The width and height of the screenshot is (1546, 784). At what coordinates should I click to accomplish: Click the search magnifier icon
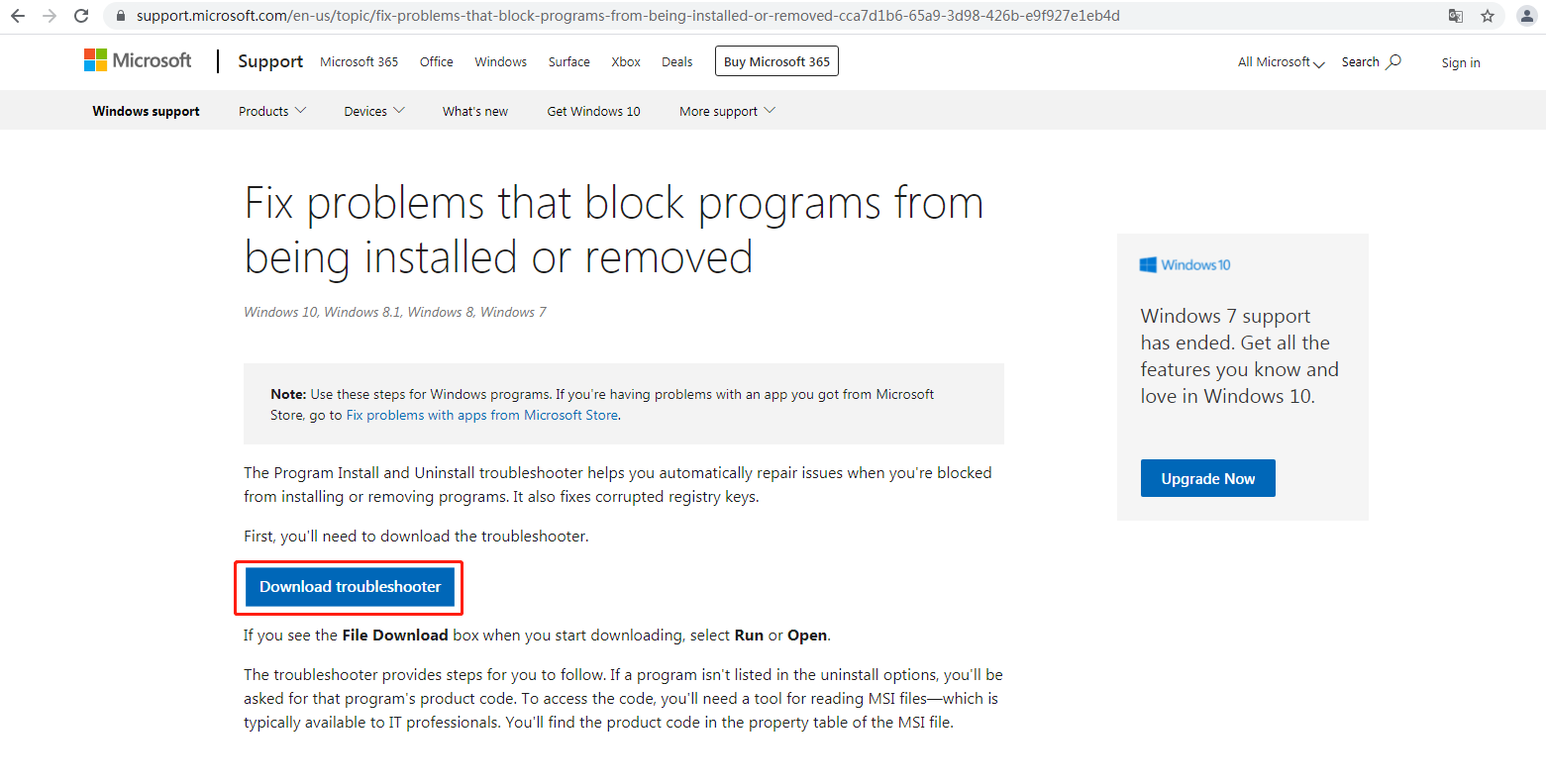[x=1393, y=61]
